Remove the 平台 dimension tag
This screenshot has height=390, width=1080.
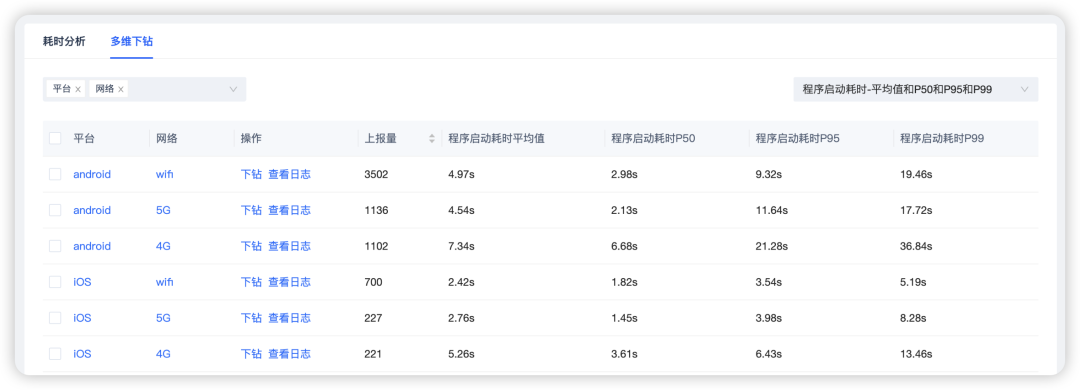tap(78, 89)
